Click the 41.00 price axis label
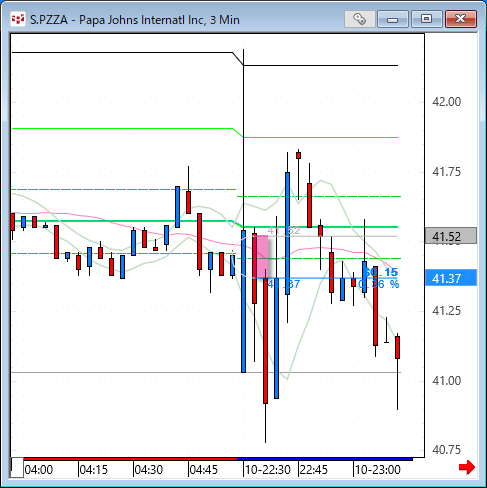This screenshot has height=488, width=487. 446,380
